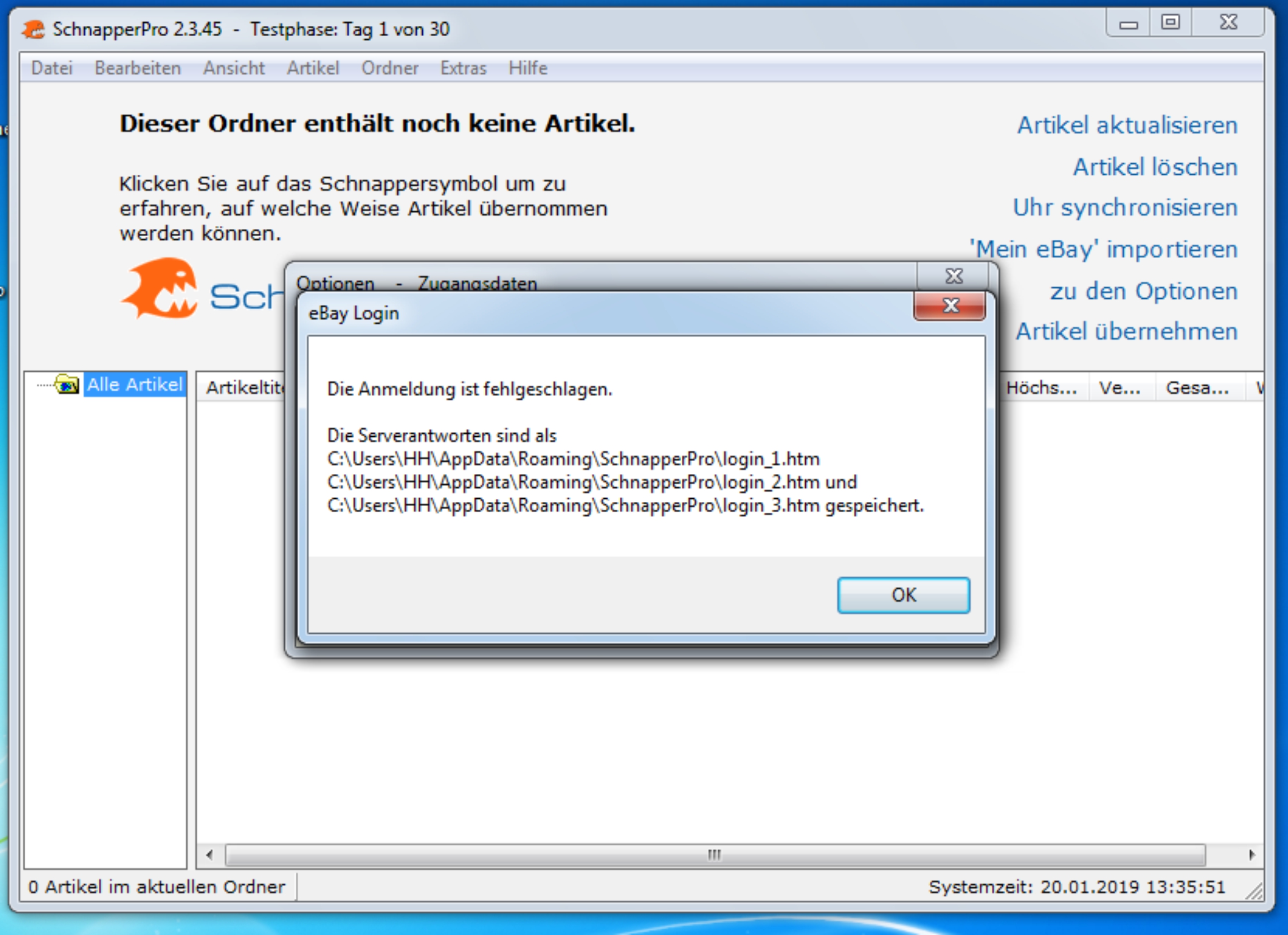The width and height of the screenshot is (1288, 935).
Task: Click the horizontal scrollbar thumb
Action: point(715,855)
